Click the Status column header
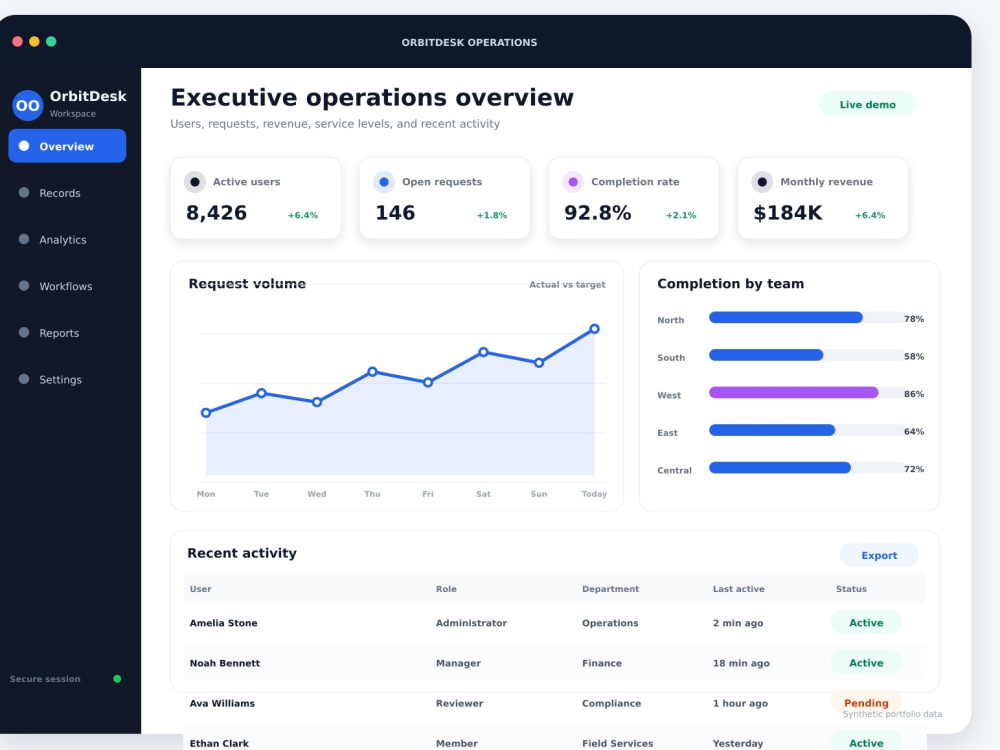The image size is (1000, 750). [x=851, y=589]
